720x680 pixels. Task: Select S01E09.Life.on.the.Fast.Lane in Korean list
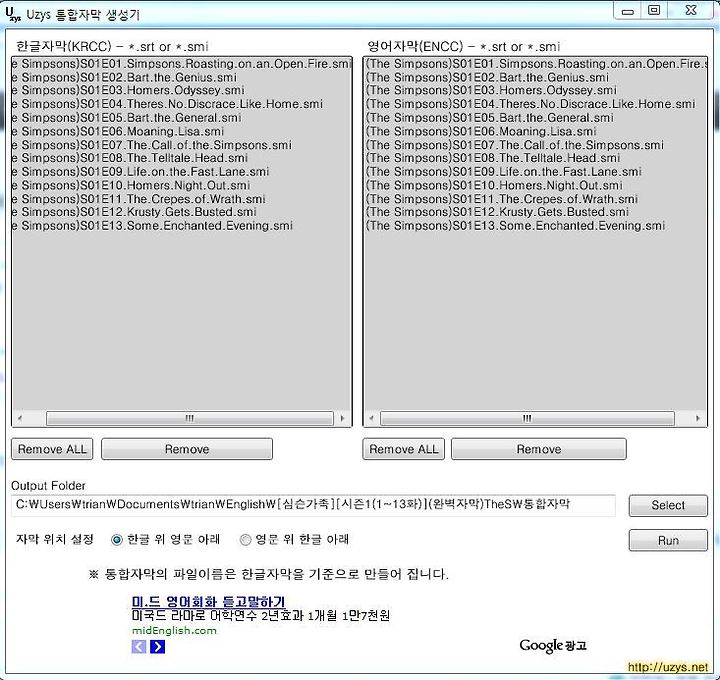[x=182, y=172]
